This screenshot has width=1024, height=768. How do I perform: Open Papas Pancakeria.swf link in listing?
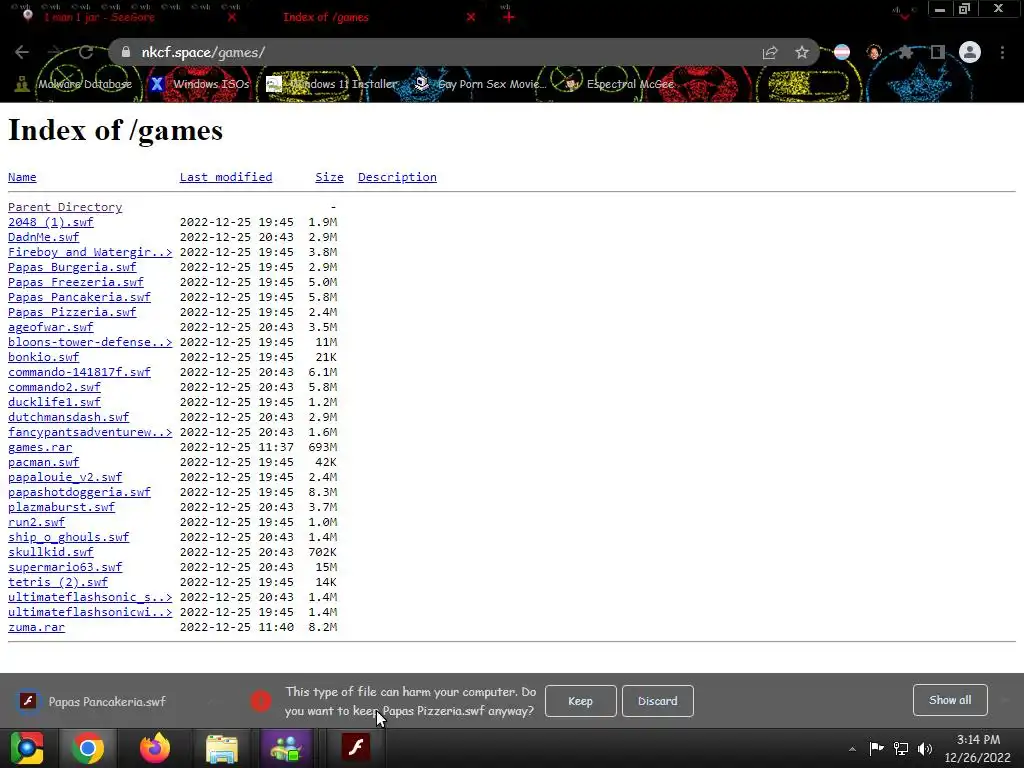pyautogui.click(x=79, y=297)
